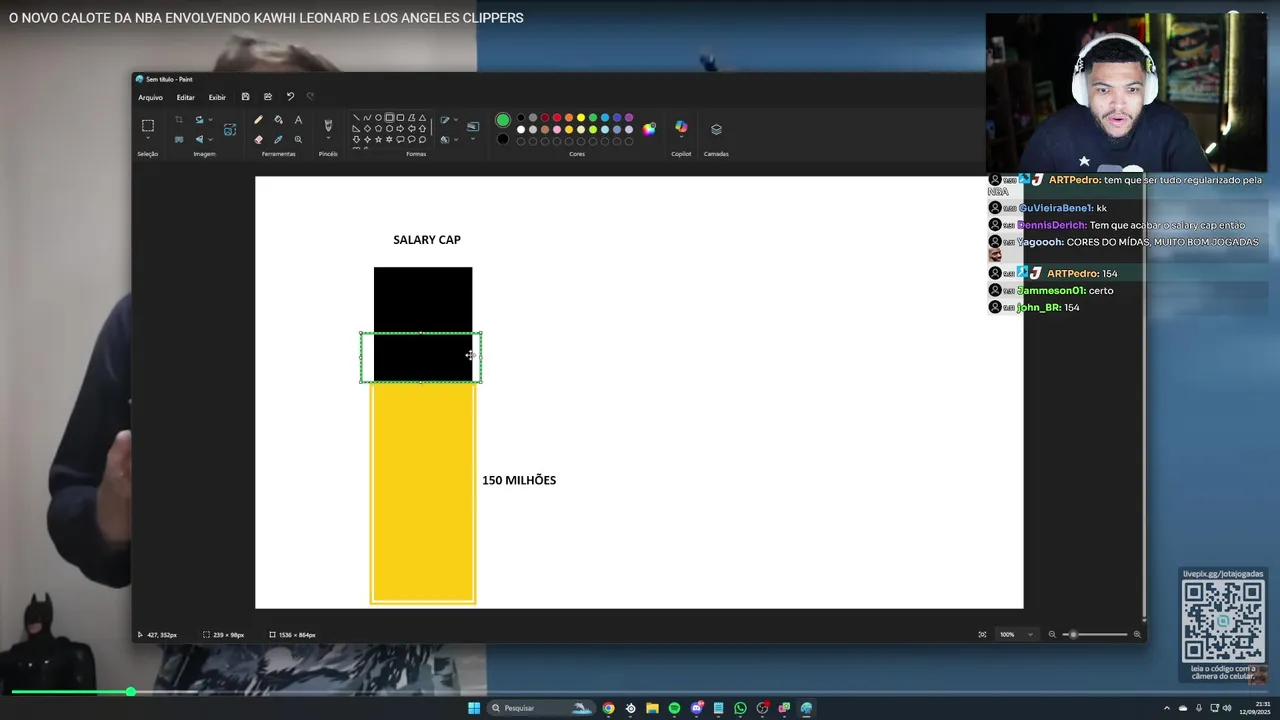The width and height of the screenshot is (1280, 720).
Task: Open the shape outline dropdown
Action: point(456,119)
